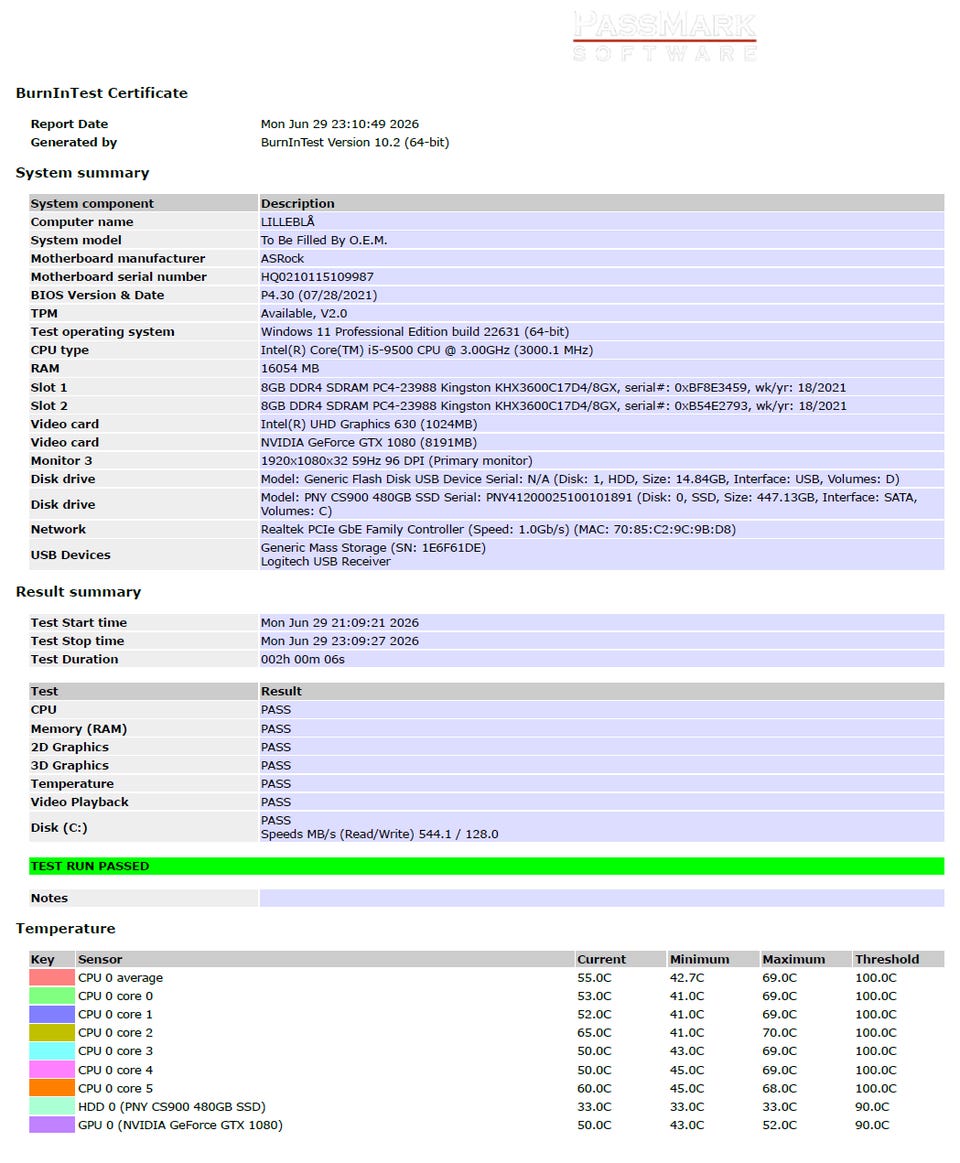Click the CPU 0 core 0 green swatch
This screenshot has width=960, height=1163.
click(x=52, y=996)
